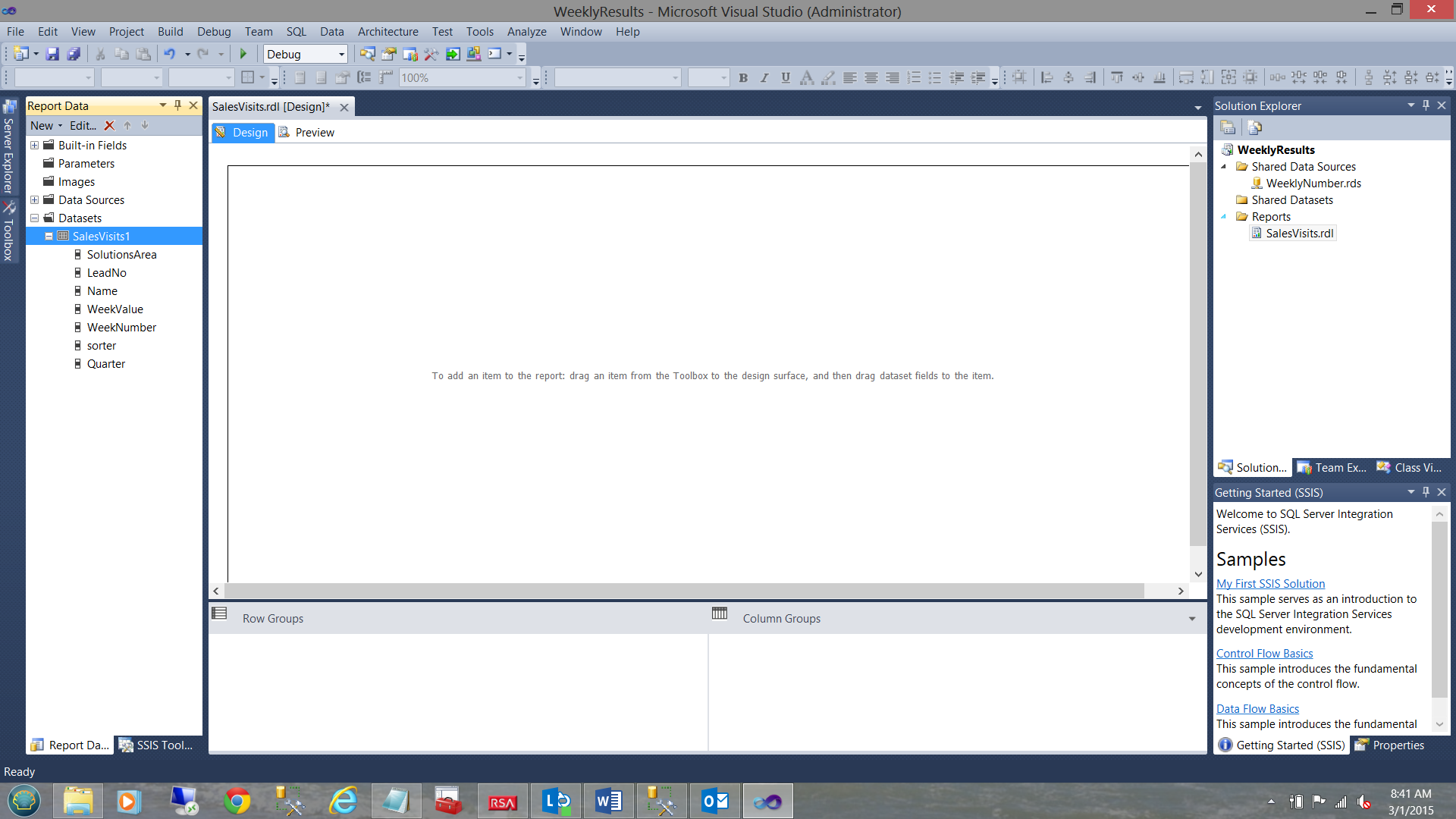Expand the Built-in Fields node
This screenshot has height=819, width=1456.
(x=34, y=145)
